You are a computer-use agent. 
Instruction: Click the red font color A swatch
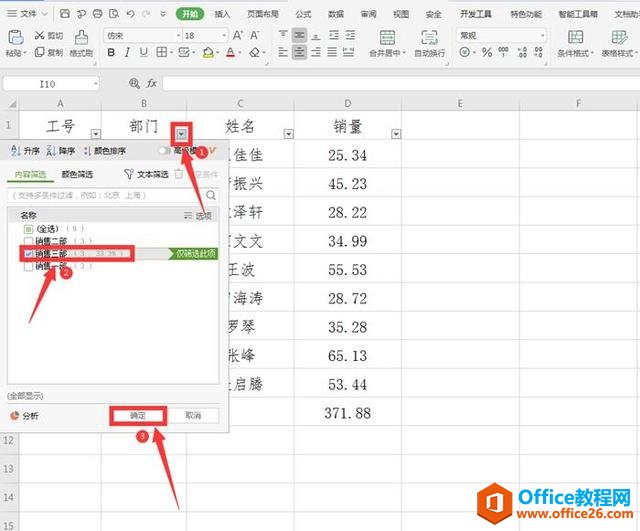pos(231,53)
